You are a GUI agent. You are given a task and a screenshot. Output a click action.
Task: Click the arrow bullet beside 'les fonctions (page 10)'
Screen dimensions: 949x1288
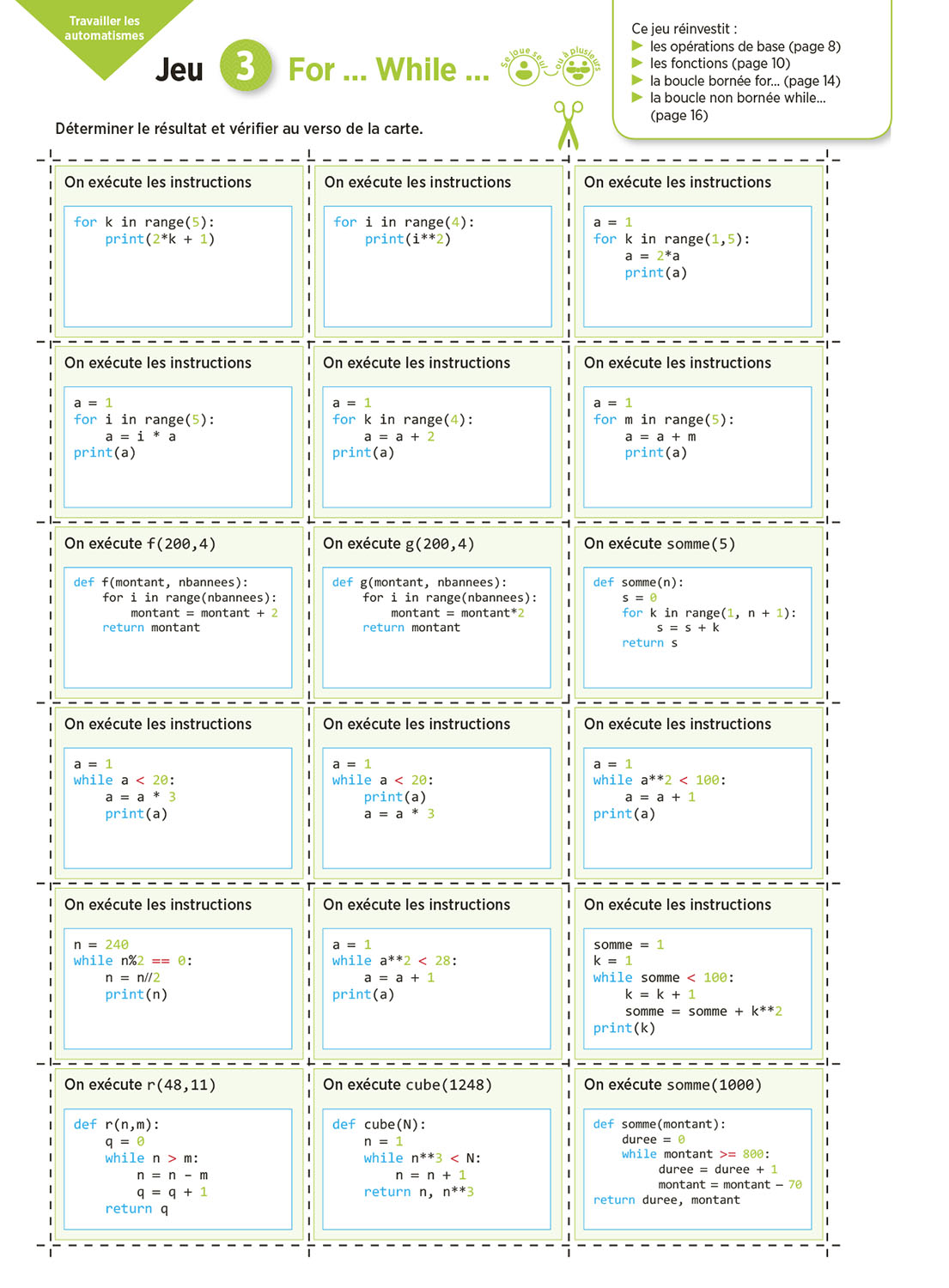(637, 64)
